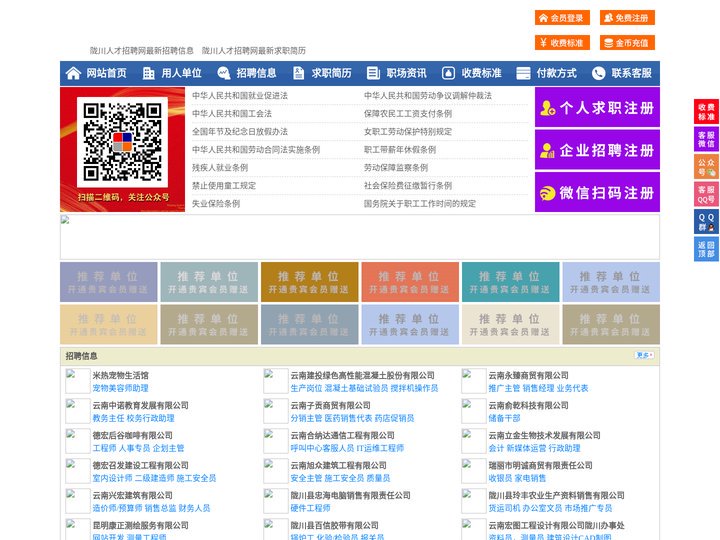Open job listing 宠物美容师助理

point(120,388)
